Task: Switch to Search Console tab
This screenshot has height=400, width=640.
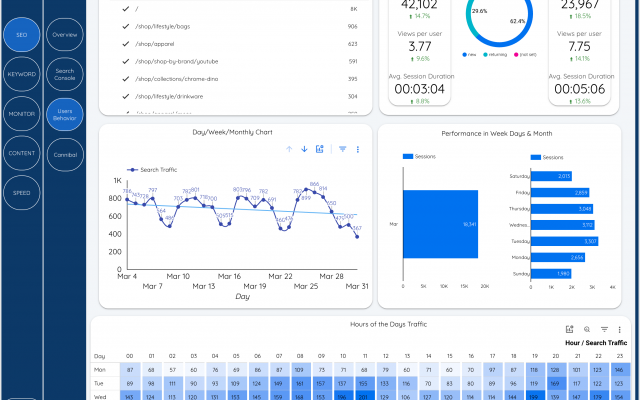Action: click(x=65, y=75)
